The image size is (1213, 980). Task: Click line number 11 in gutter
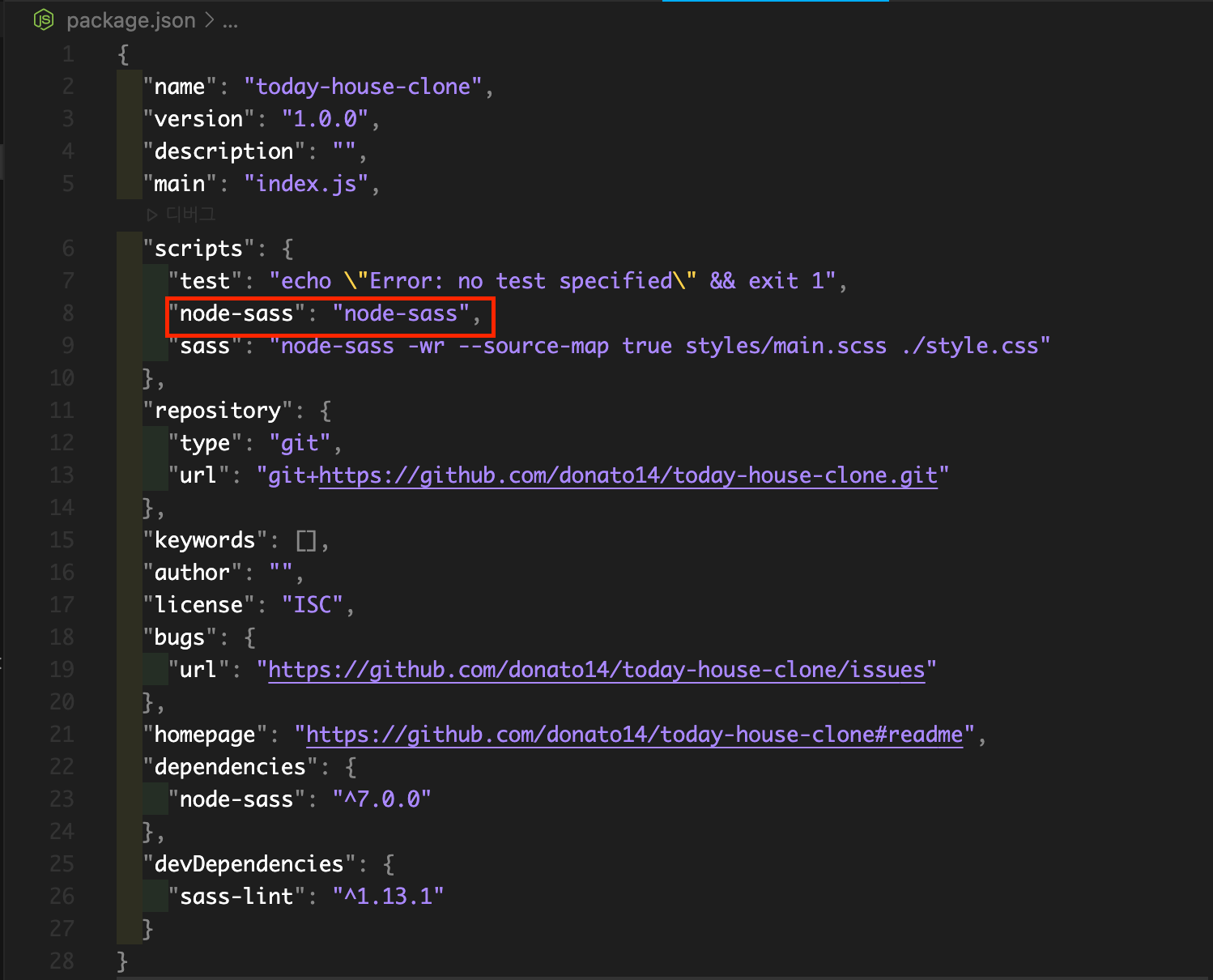62,411
